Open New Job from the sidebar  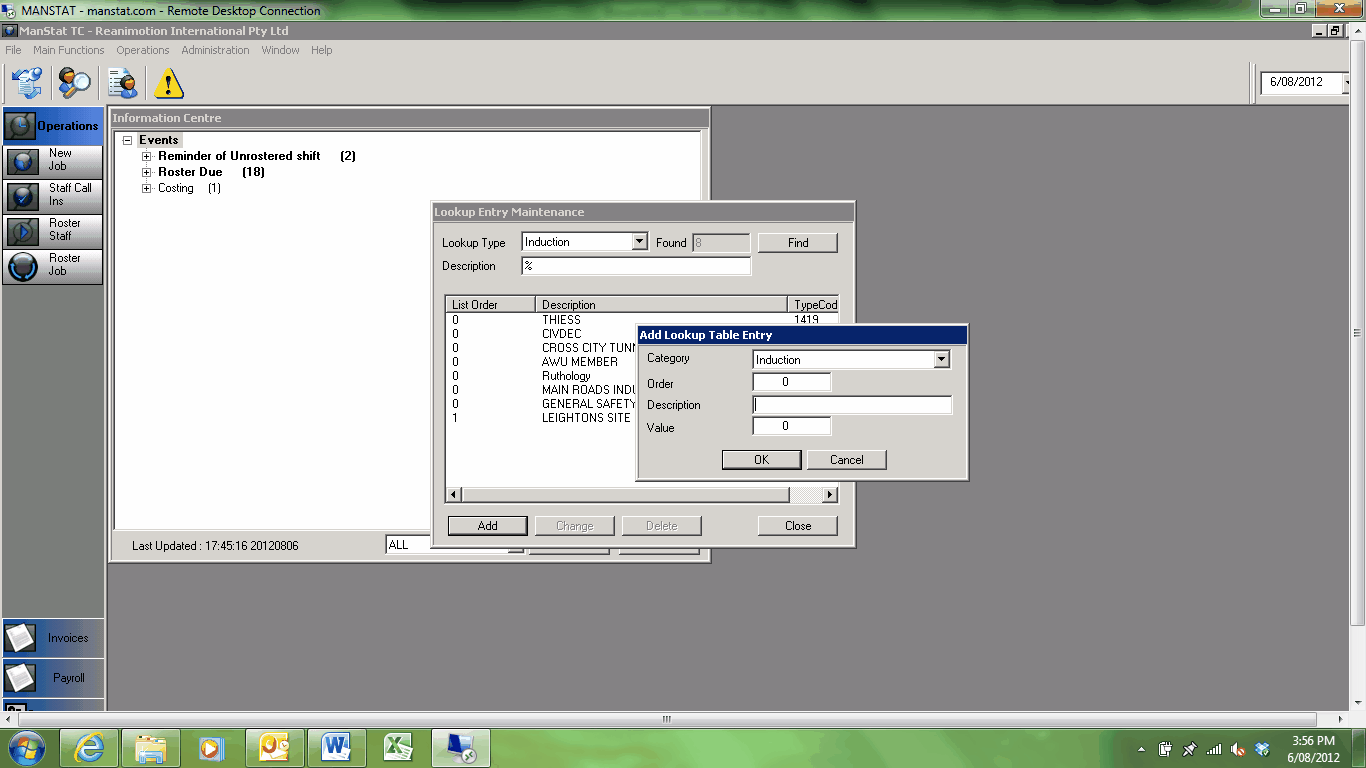click(x=53, y=160)
